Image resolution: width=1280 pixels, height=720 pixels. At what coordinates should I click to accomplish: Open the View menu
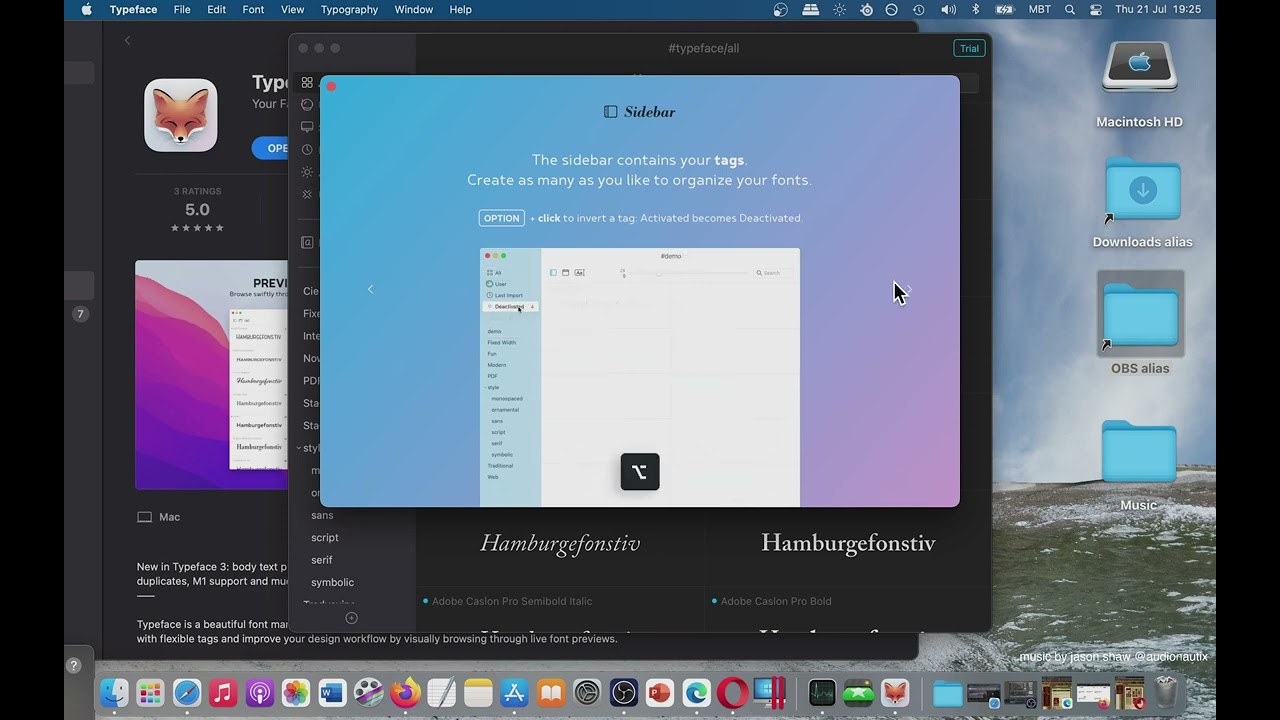pos(292,9)
